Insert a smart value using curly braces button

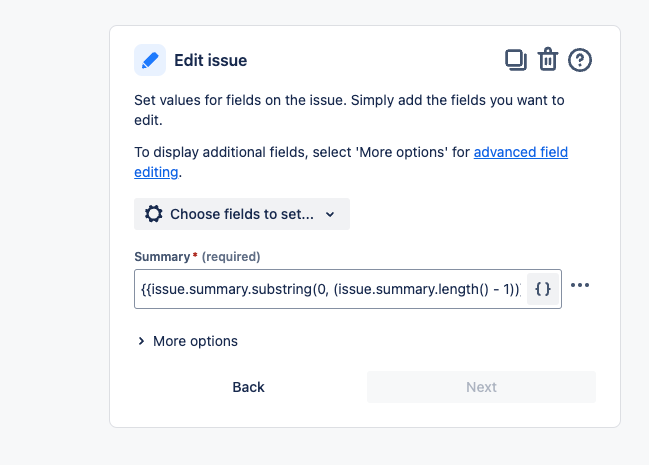[543, 289]
